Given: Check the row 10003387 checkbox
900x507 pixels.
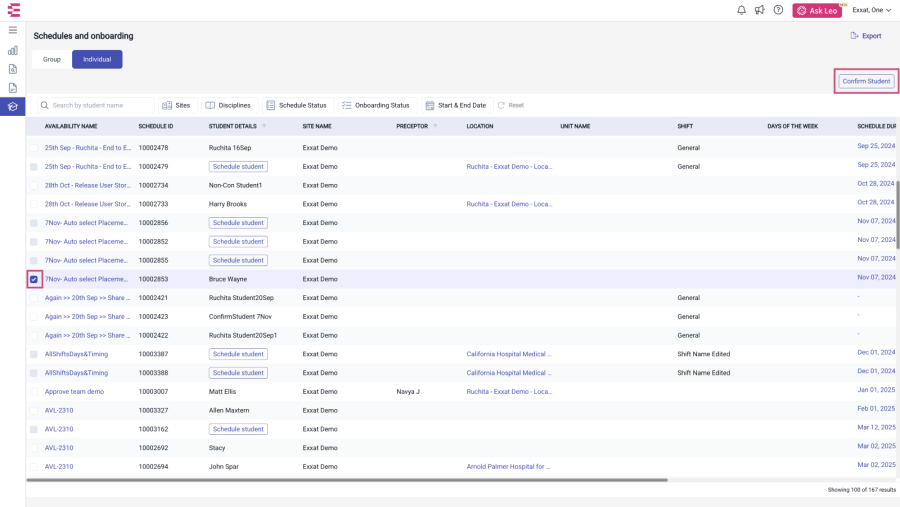Looking at the screenshot, I should (34, 354).
